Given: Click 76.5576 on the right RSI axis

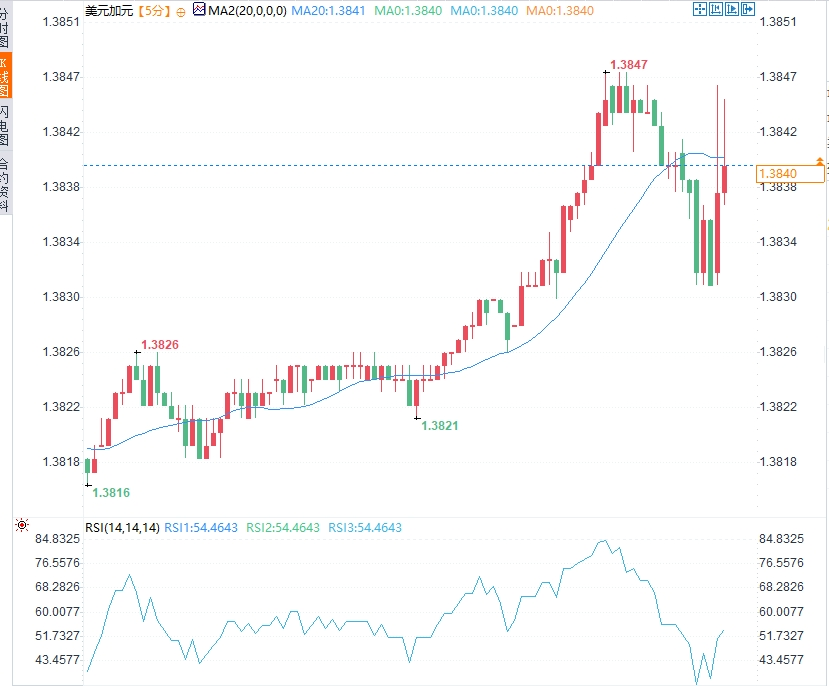Looking at the screenshot, I should click(781, 563).
